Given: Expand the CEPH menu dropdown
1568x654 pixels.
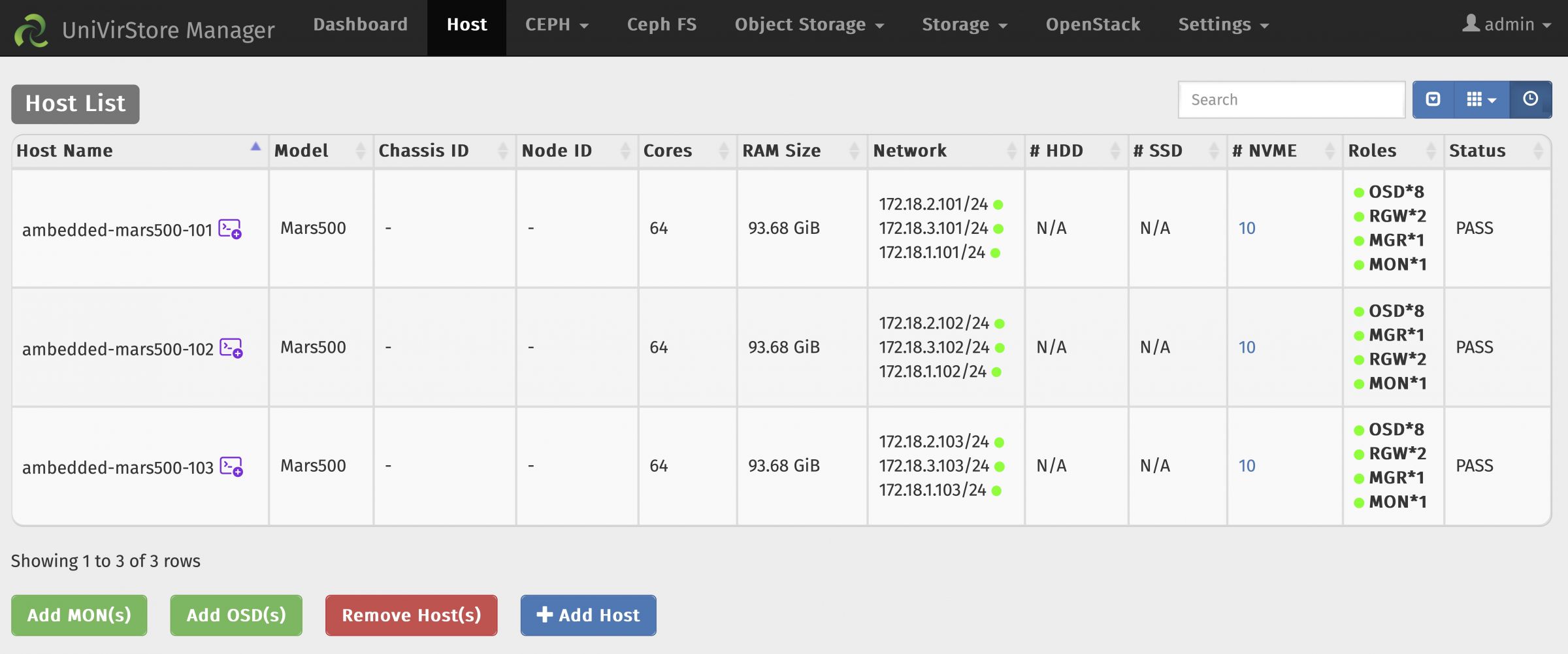Looking at the screenshot, I should tap(557, 25).
